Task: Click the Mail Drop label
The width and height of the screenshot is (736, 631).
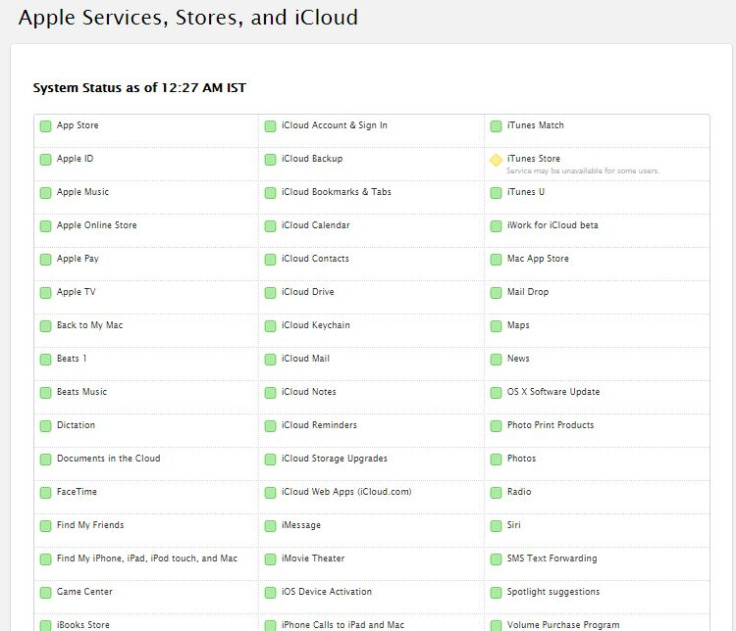Action: coord(528,292)
